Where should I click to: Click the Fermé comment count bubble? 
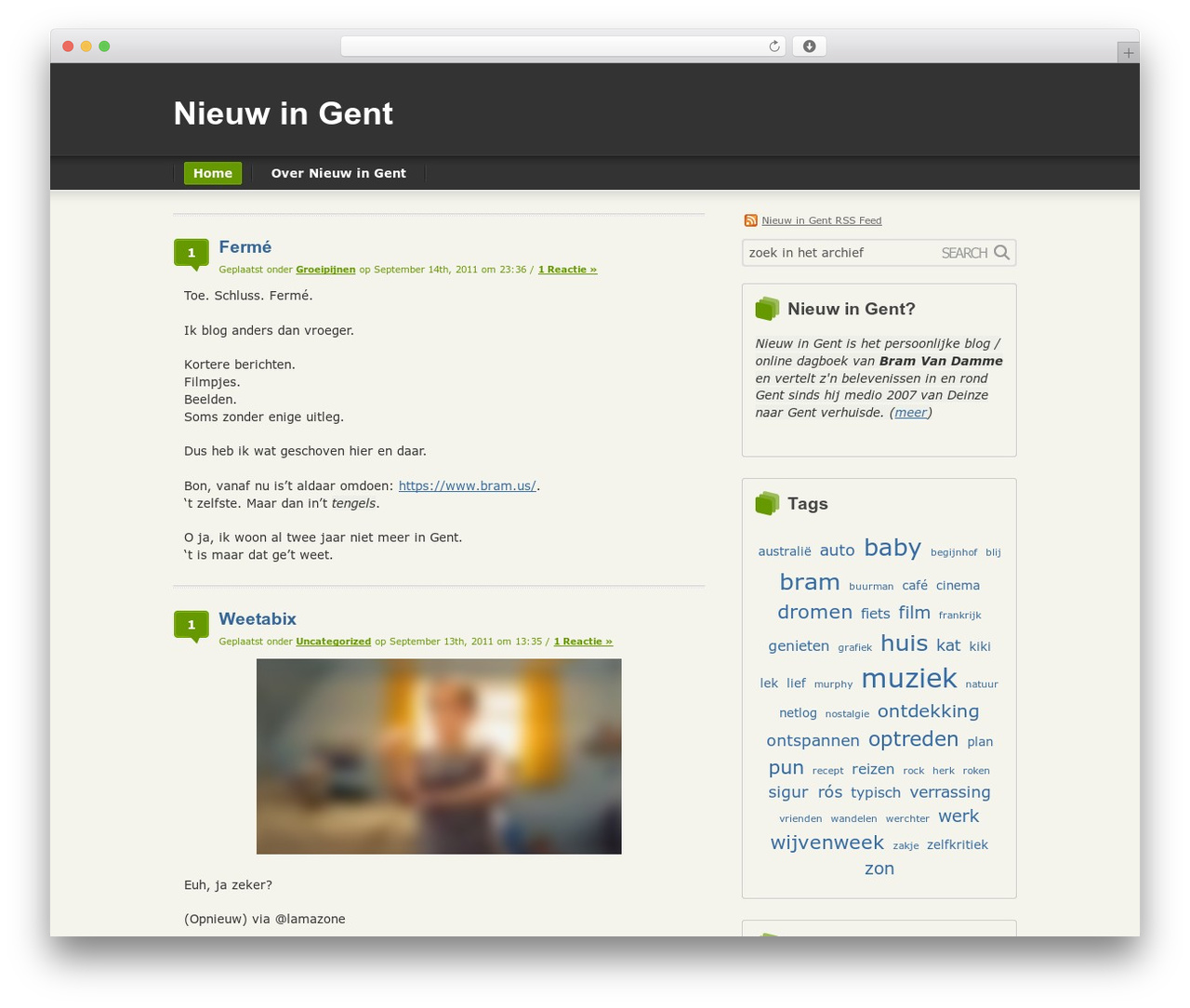click(192, 254)
